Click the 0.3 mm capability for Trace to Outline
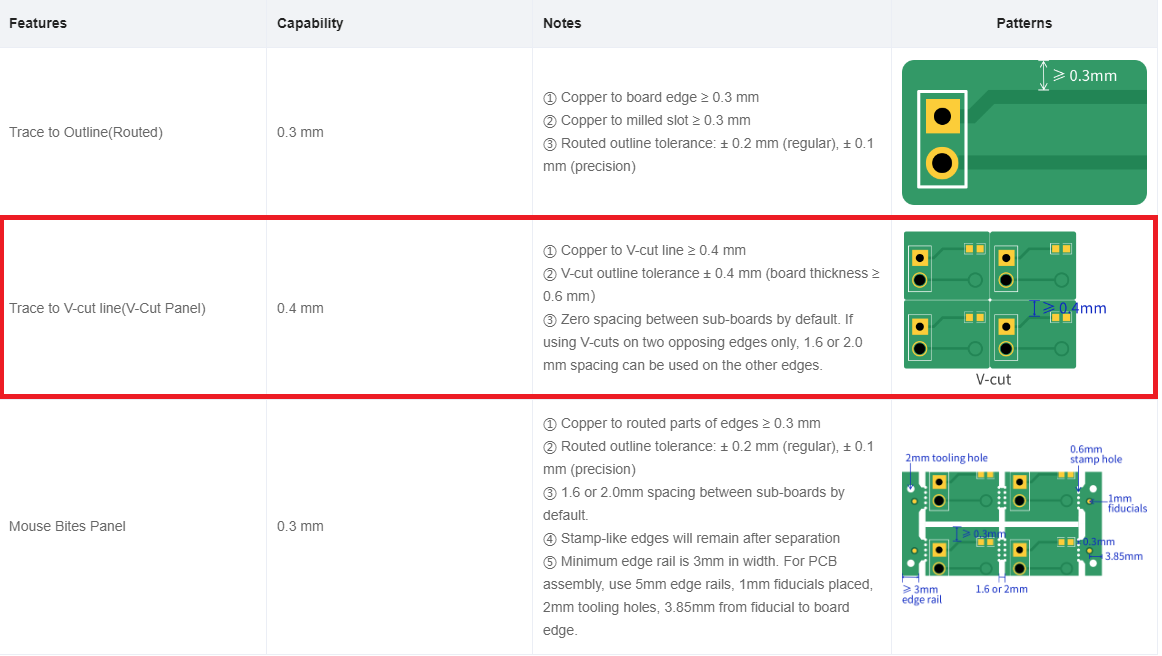The width and height of the screenshot is (1162, 656). 300,132
